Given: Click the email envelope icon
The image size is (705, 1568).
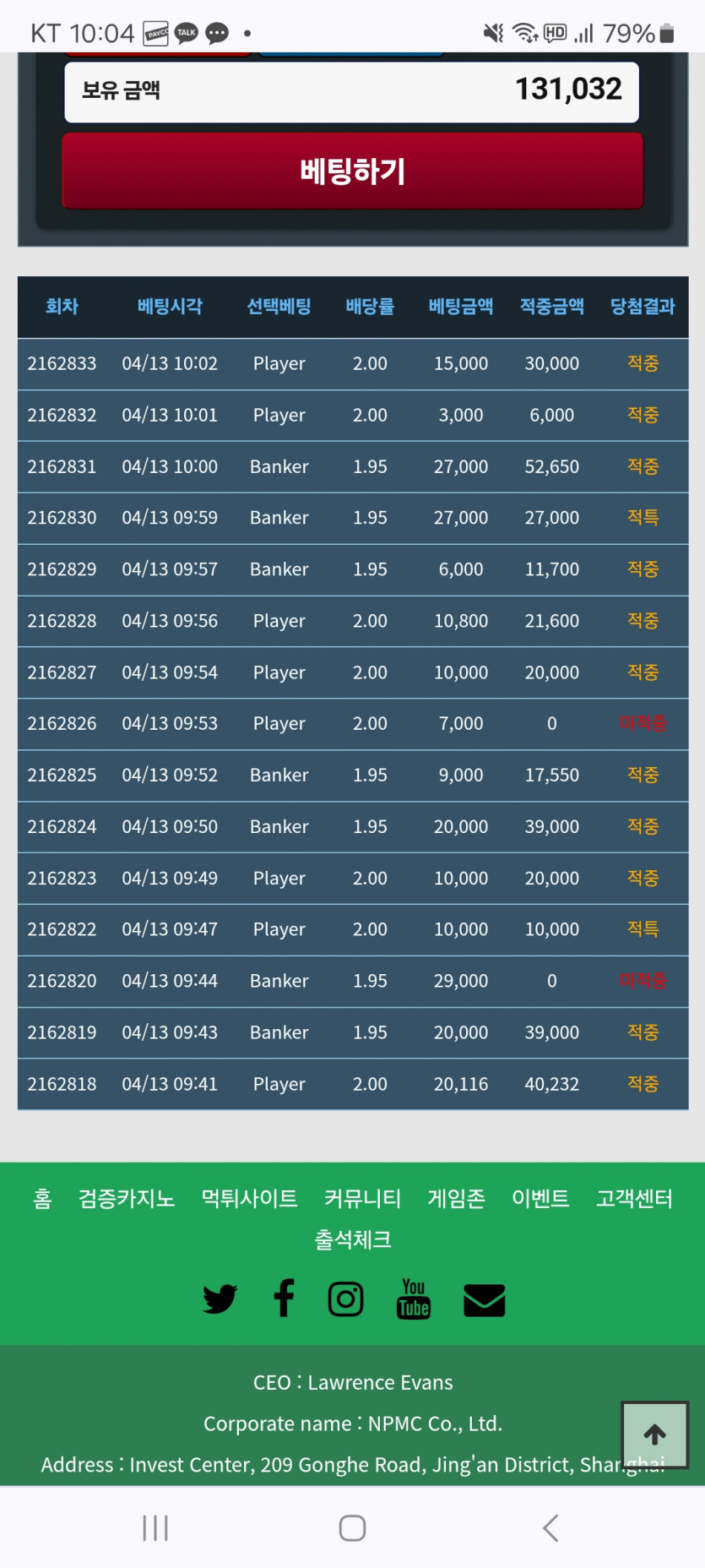Looking at the screenshot, I should tap(485, 1300).
